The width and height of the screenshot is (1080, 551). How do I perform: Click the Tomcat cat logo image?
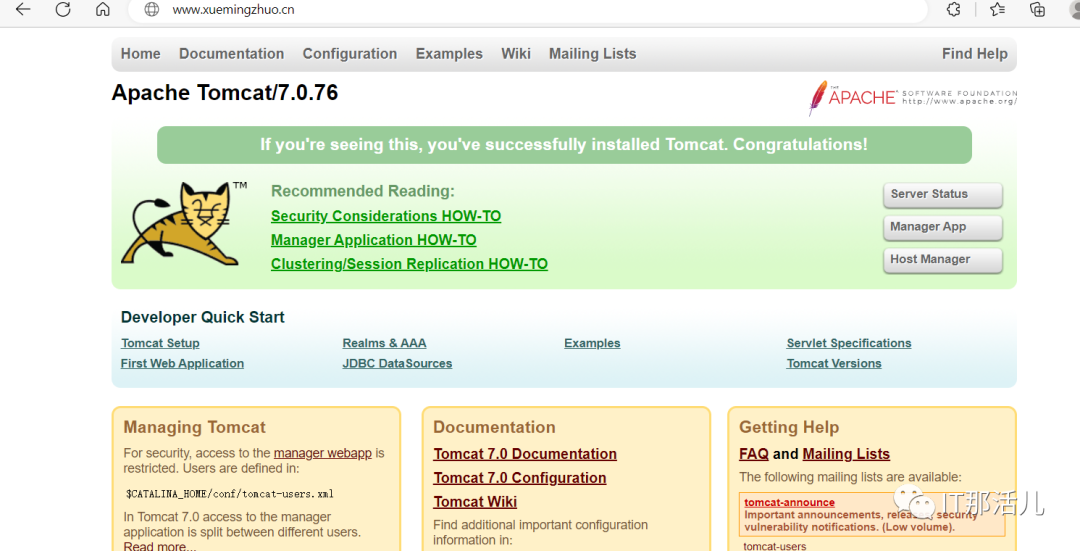tap(184, 224)
